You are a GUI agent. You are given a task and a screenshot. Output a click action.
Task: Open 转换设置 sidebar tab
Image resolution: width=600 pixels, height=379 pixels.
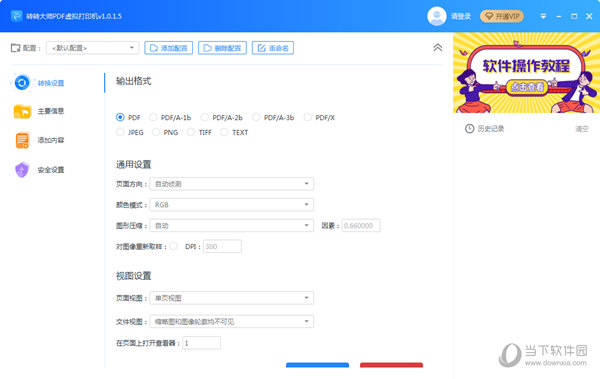pyautogui.click(x=39, y=83)
